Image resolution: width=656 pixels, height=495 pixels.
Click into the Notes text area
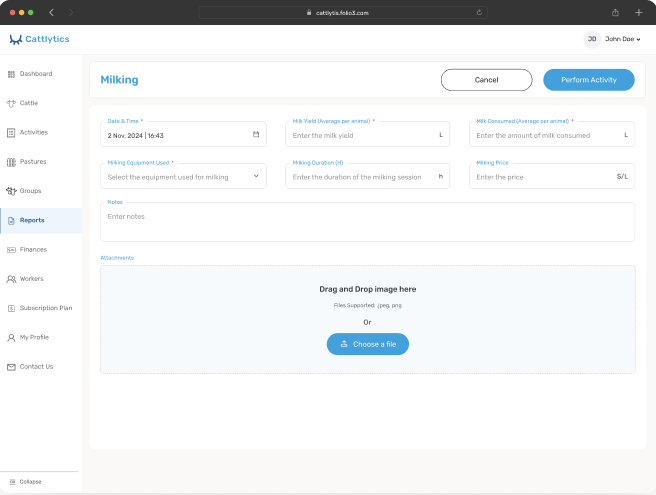coord(367,223)
